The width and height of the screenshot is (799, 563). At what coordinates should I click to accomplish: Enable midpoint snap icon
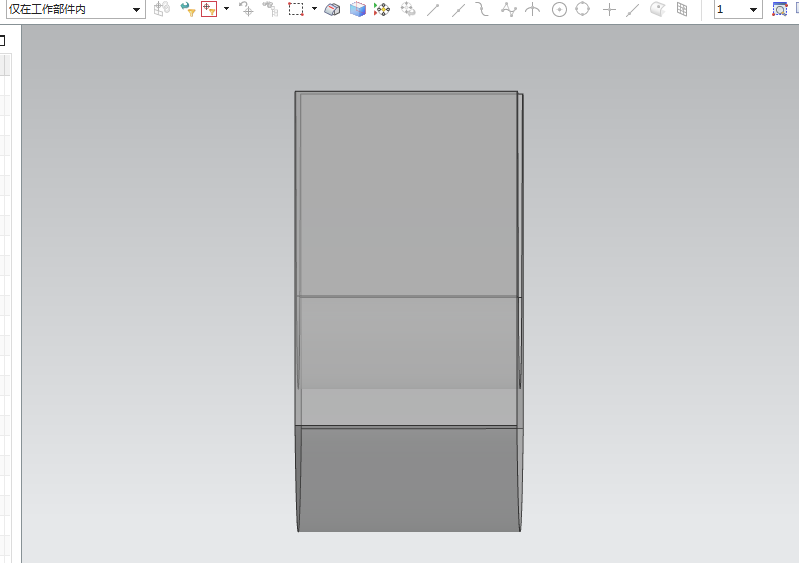click(x=458, y=9)
